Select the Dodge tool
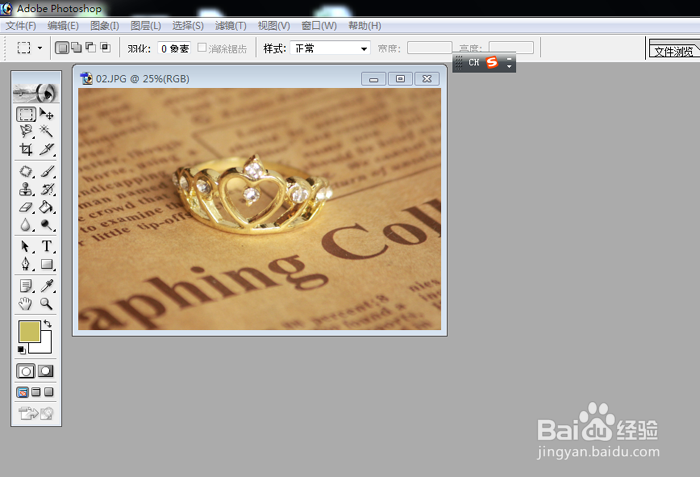The height and width of the screenshot is (477, 700). coord(46,225)
